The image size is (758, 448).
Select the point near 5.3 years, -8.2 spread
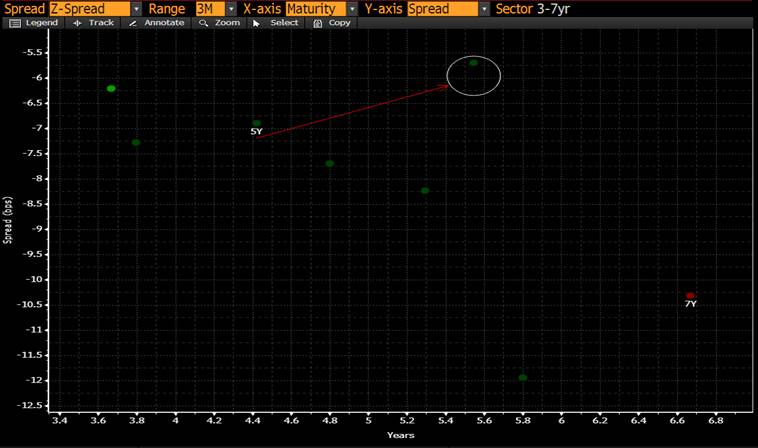(425, 190)
